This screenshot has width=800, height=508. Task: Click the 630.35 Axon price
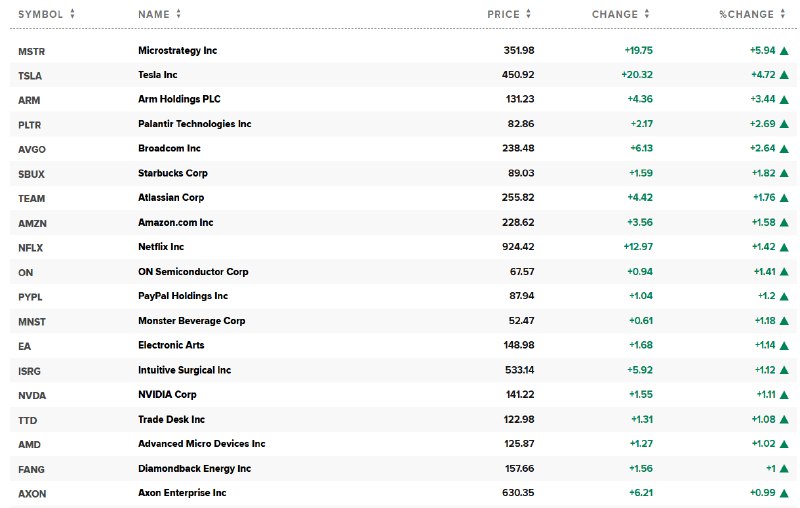coord(518,493)
